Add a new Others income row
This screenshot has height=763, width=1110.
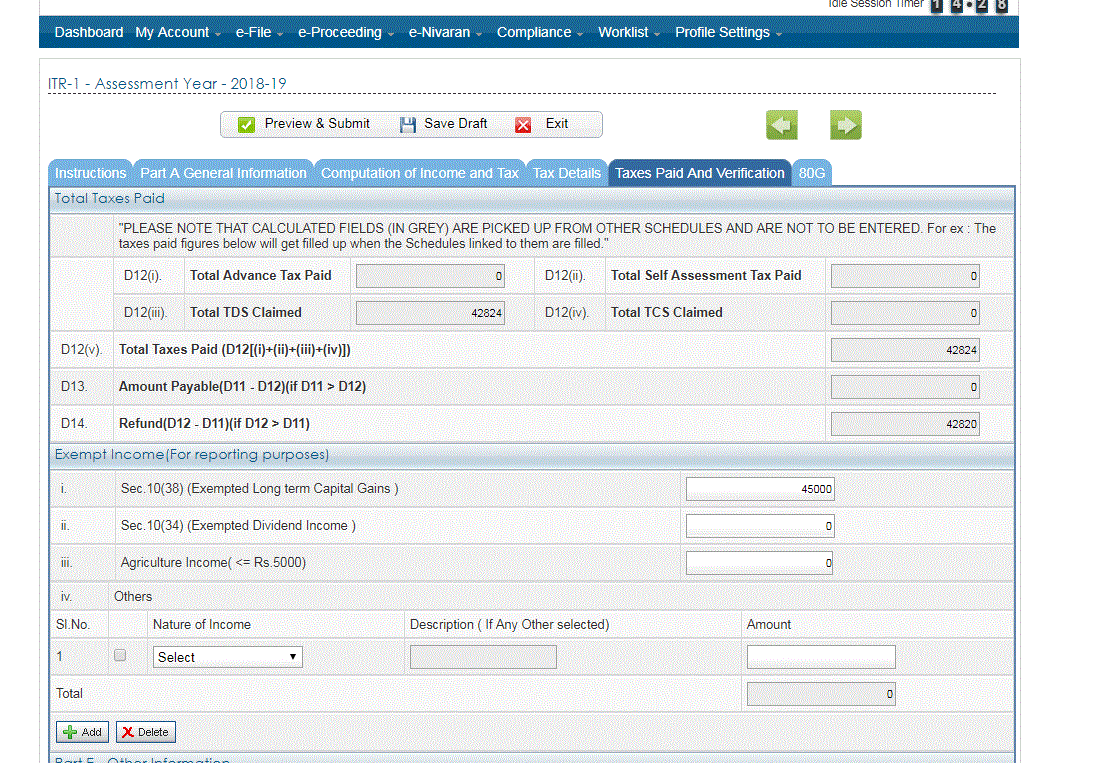(83, 732)
